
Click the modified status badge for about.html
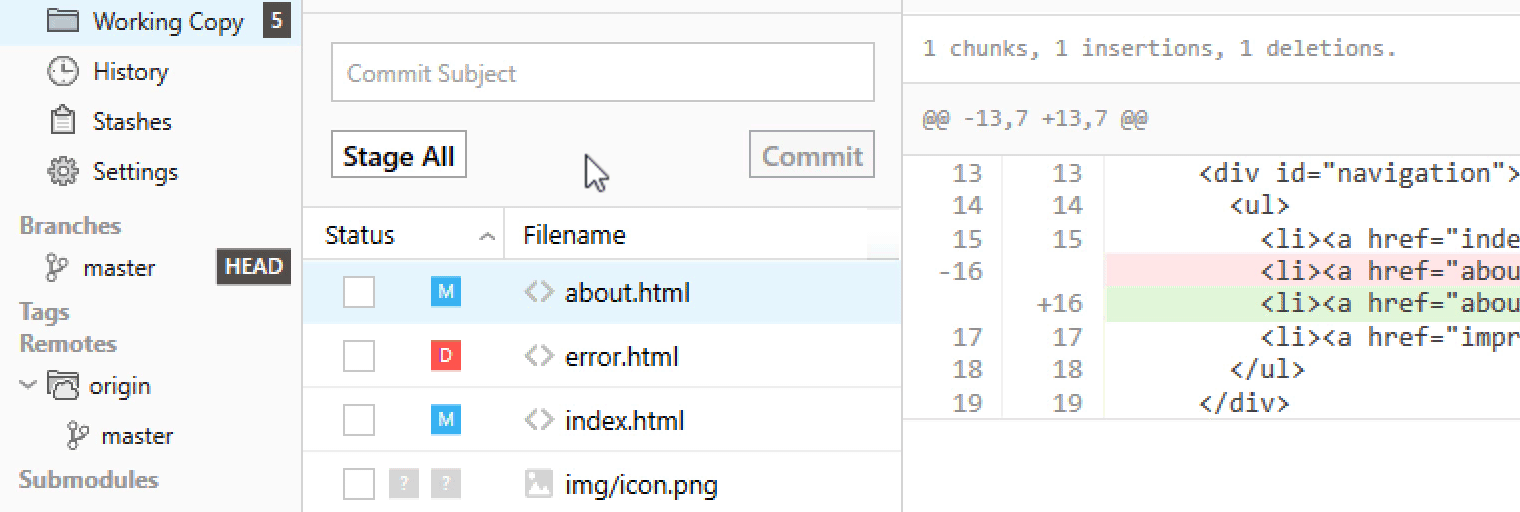[446, 293]
